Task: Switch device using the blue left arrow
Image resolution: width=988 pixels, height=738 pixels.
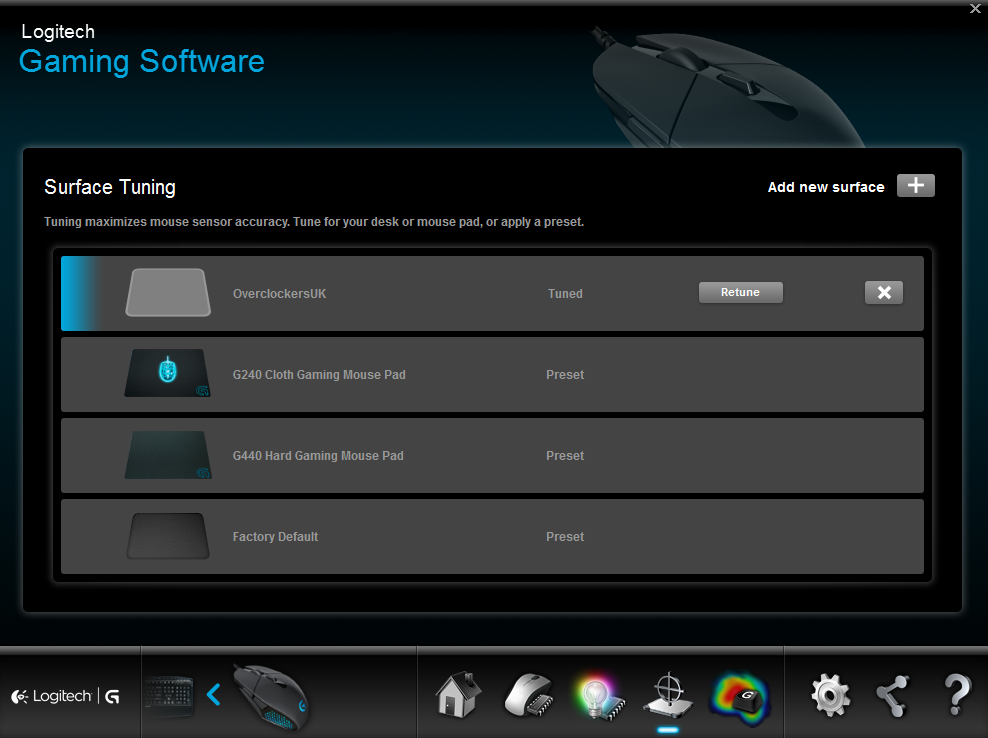Action: (x=213, y=694)
